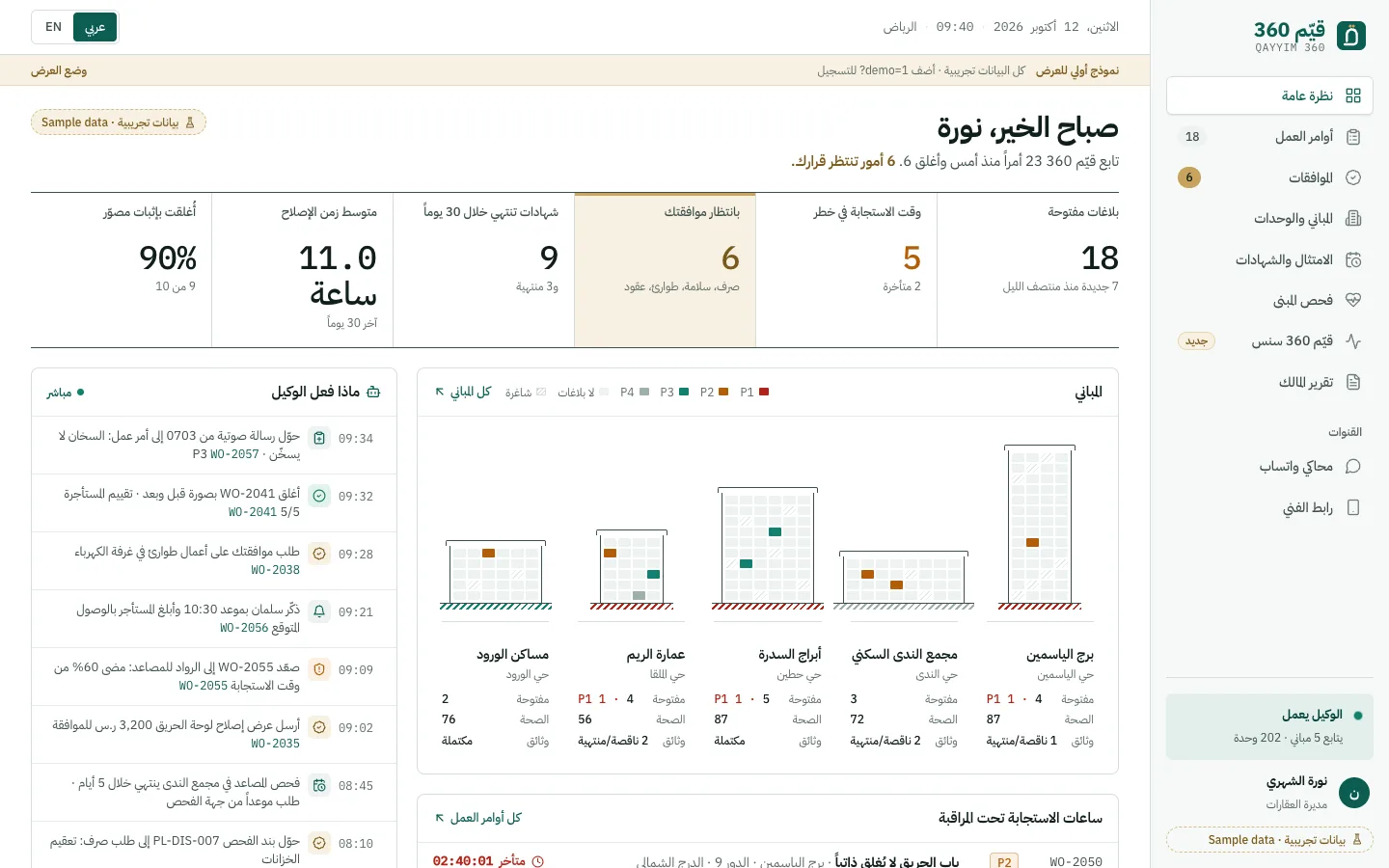The height and width of the screenshot is (868, 1389).
Task: Click the قيّم 360 سنس pulse icon
Action: [1353, 340]
